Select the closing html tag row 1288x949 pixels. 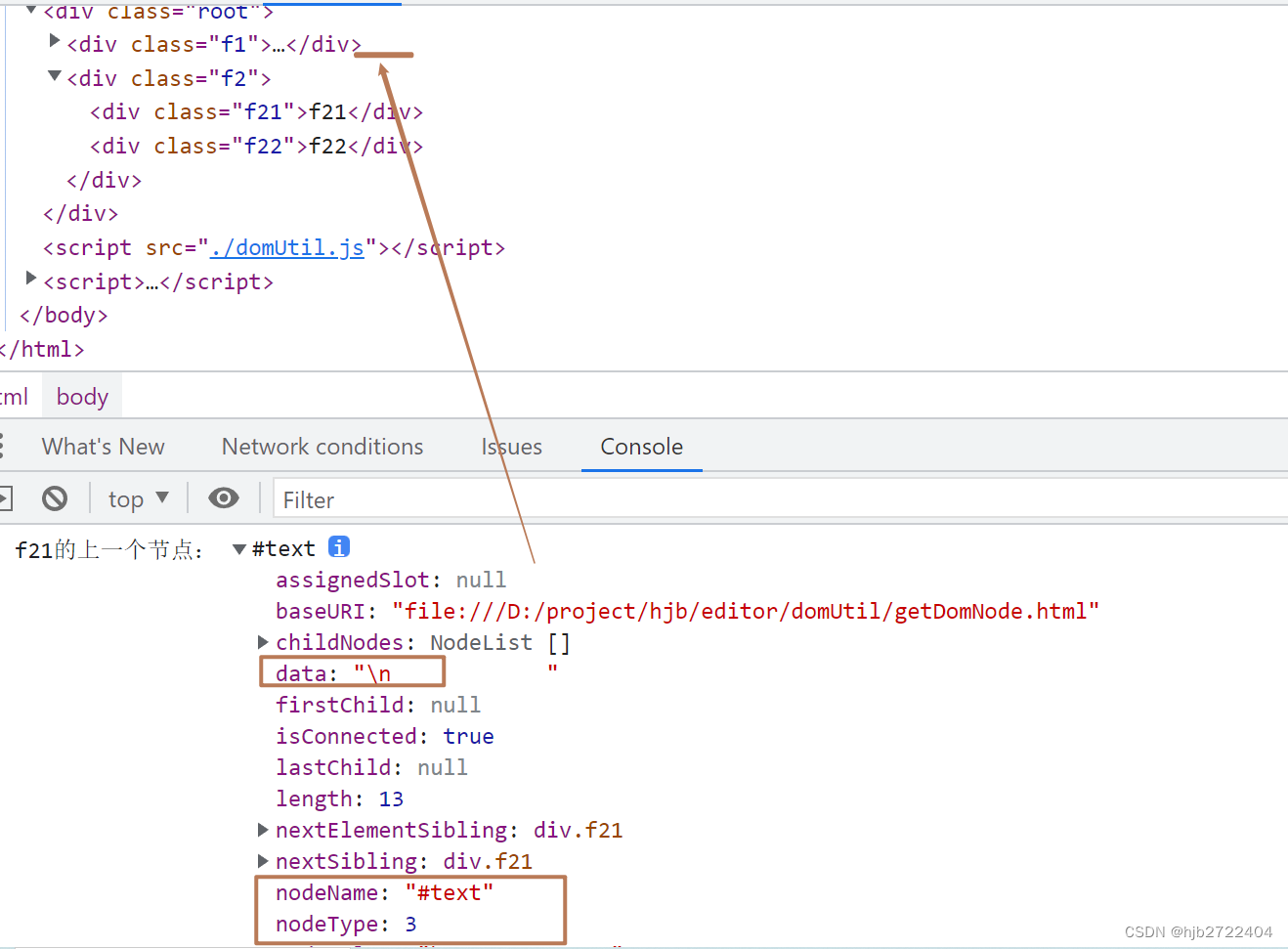[42, 350]
